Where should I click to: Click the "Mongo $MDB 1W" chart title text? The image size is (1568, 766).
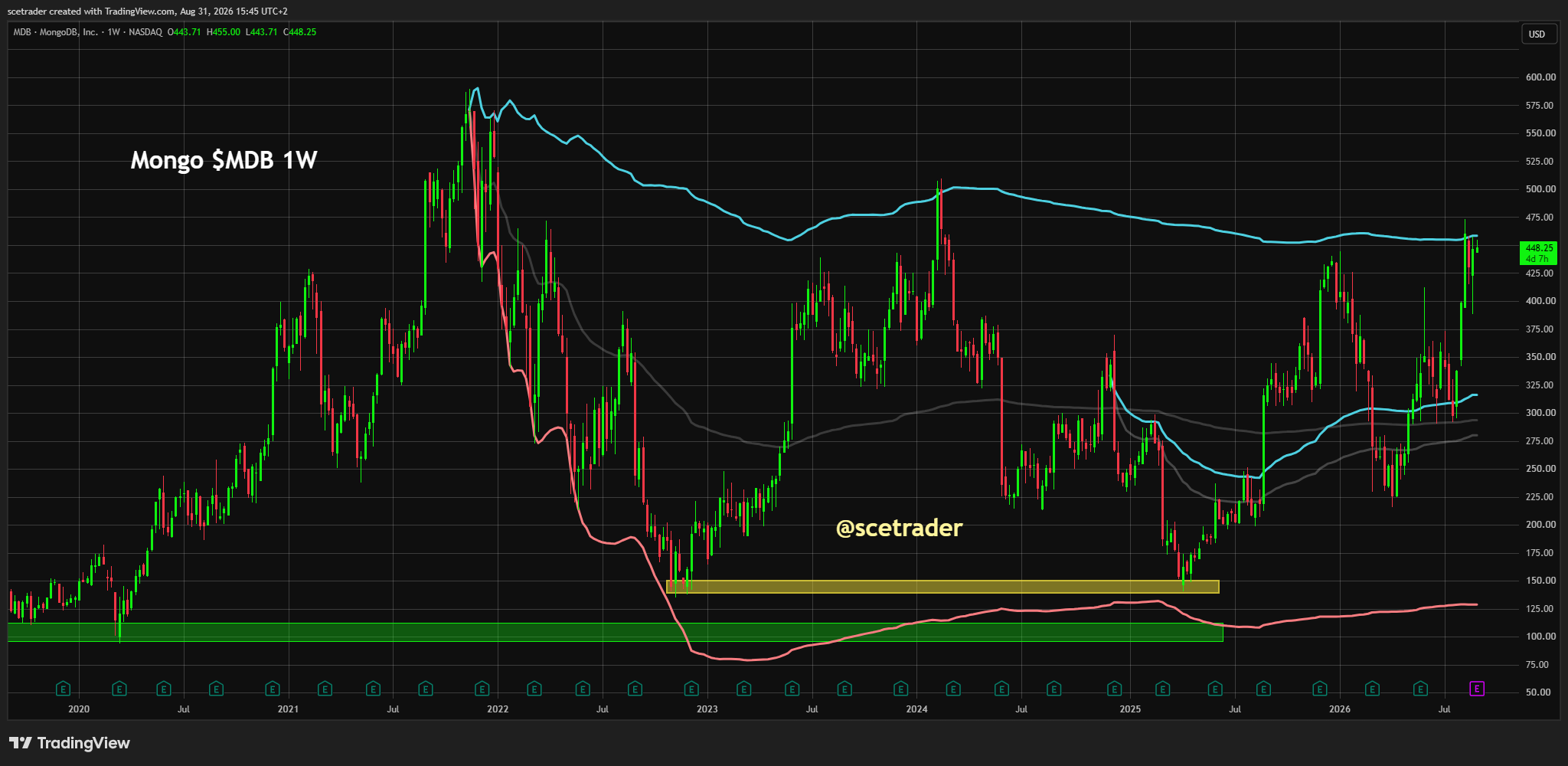(x=224, y=160)
